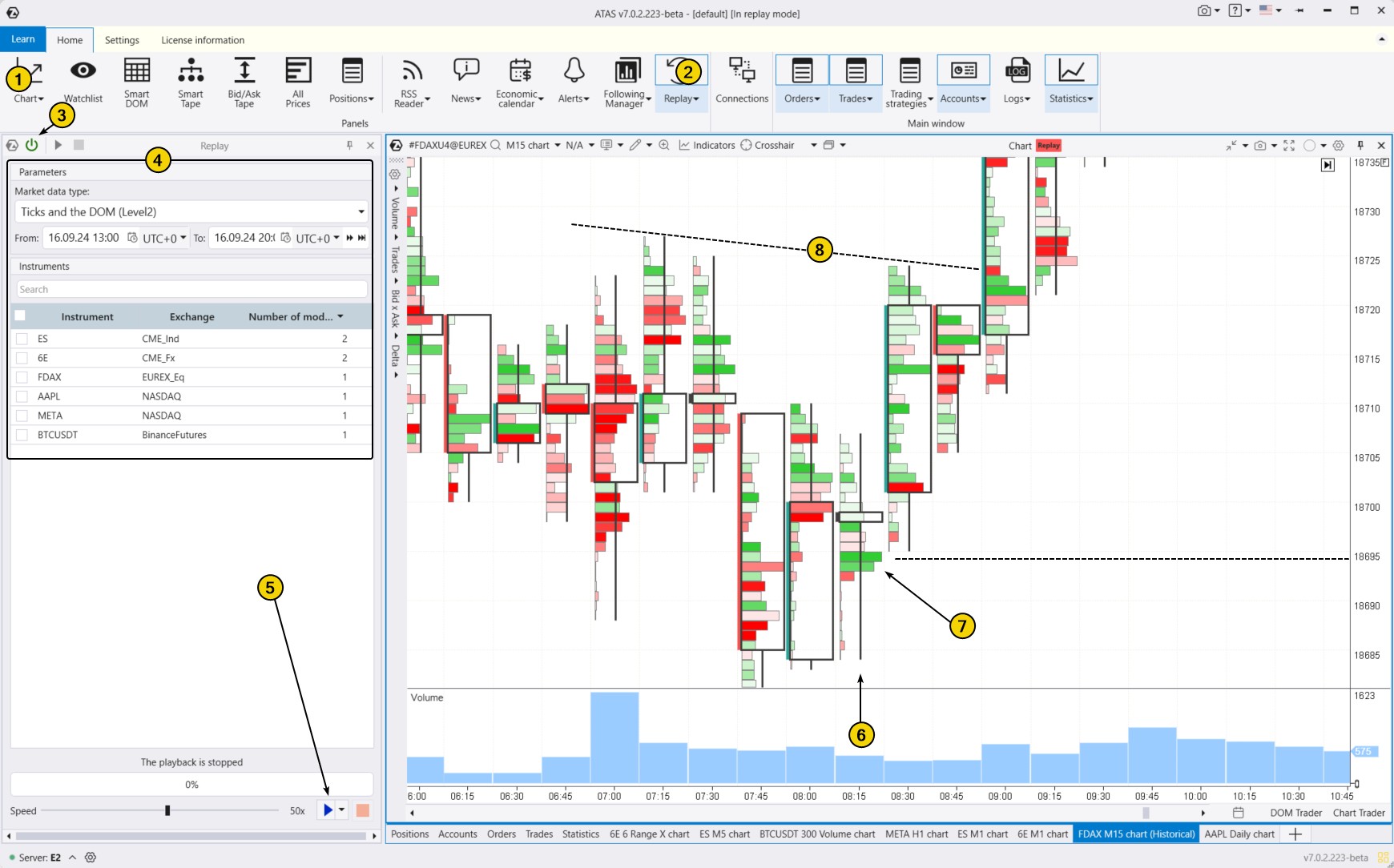Open the Market data type dropdown

tap(191, 211)
